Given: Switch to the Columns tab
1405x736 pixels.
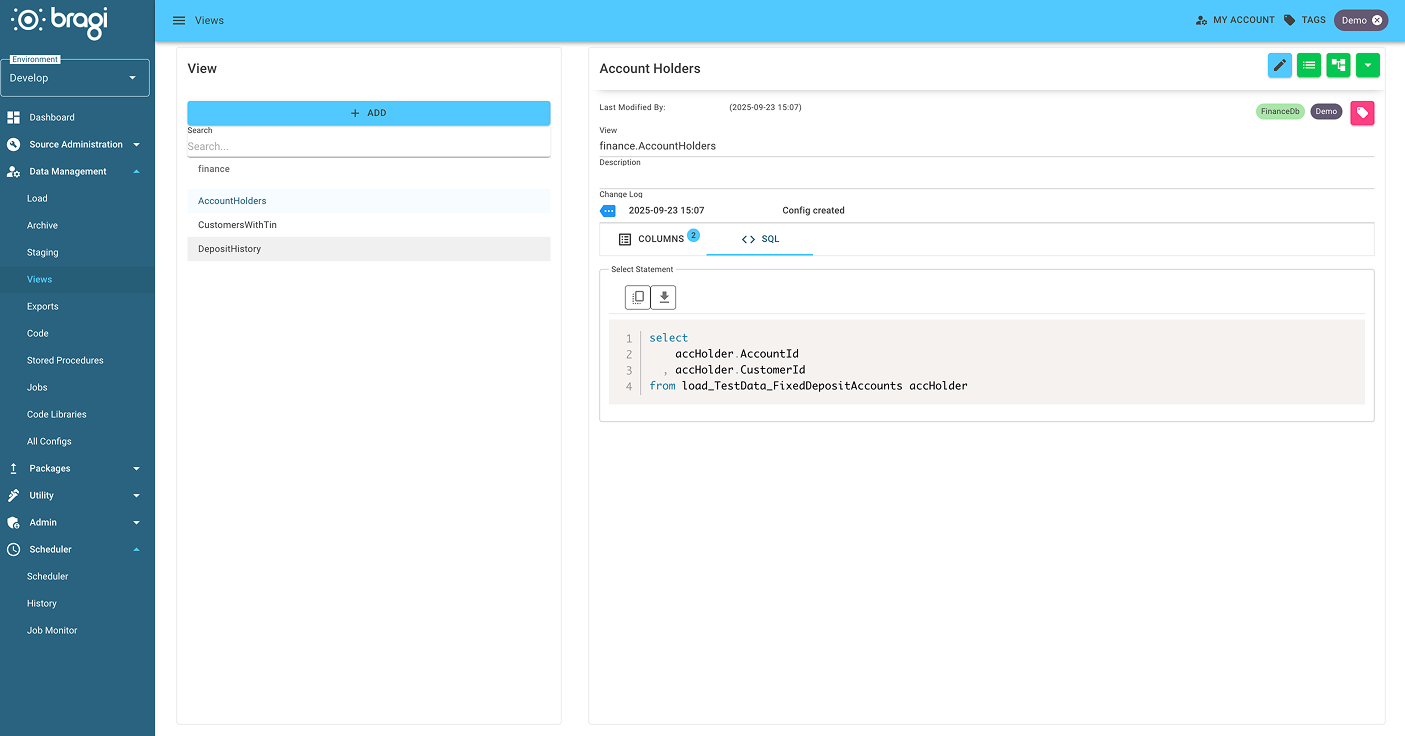Looking at the screenshot, I should click(x=652, y=239).
